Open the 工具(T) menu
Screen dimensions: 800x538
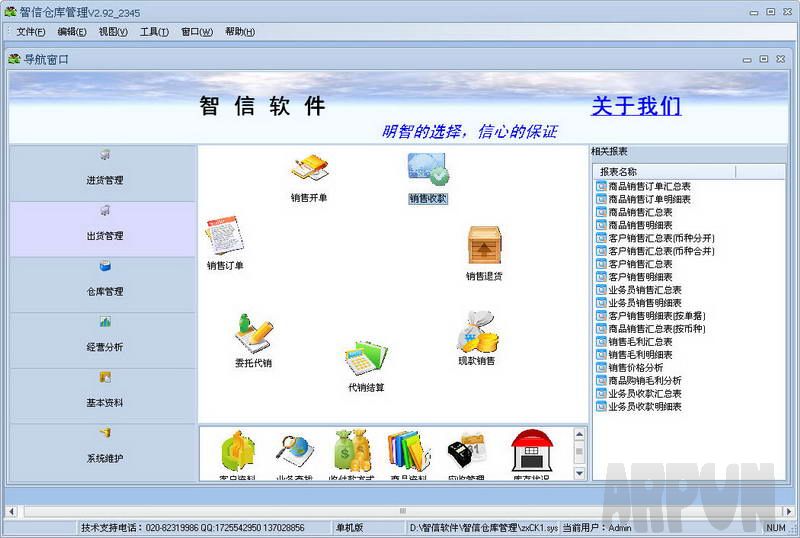click(x=155, y=32)
